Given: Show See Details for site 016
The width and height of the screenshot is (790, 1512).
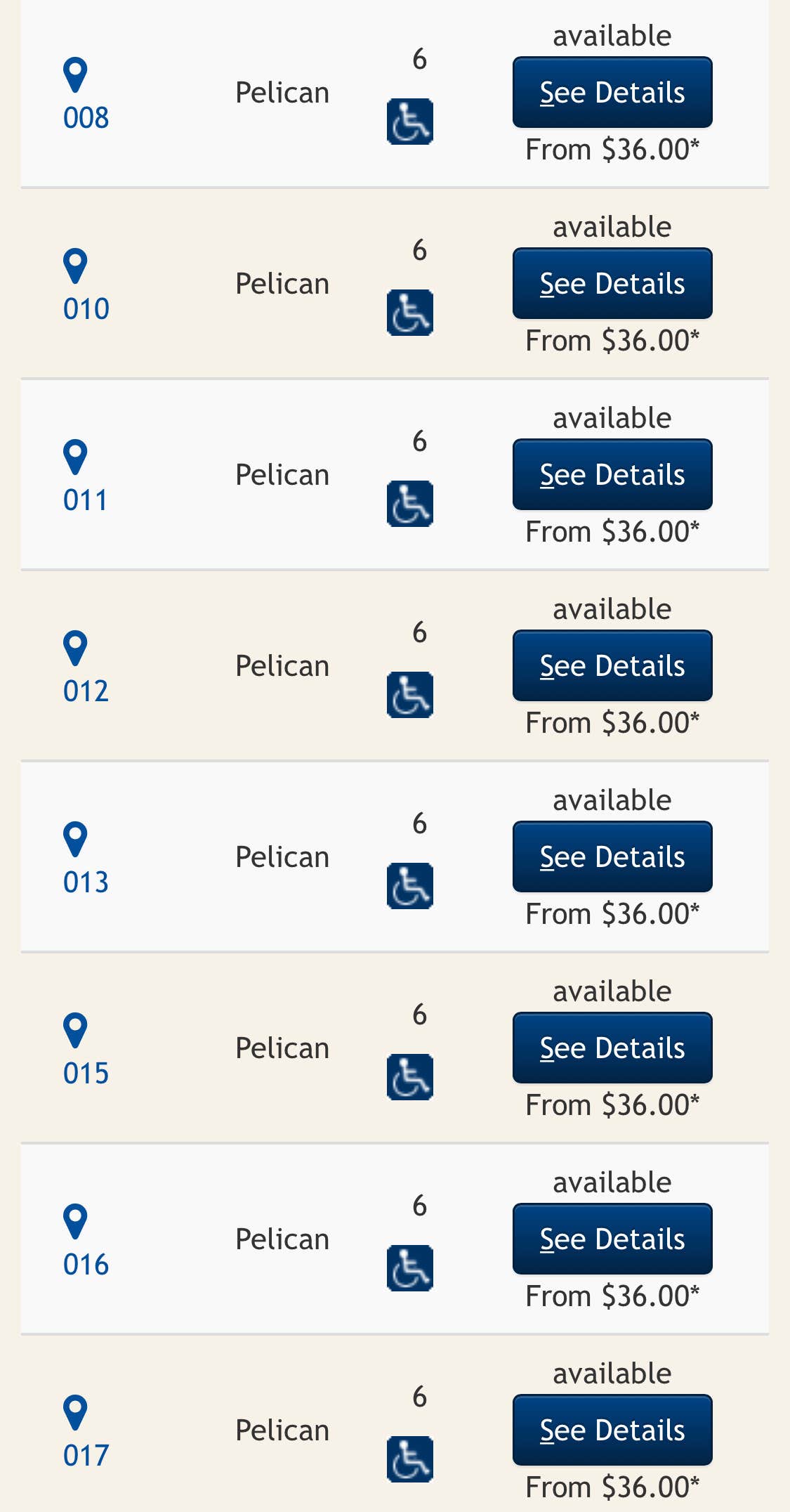Looking at the screenshot, I should click(x=612, y=1239).
